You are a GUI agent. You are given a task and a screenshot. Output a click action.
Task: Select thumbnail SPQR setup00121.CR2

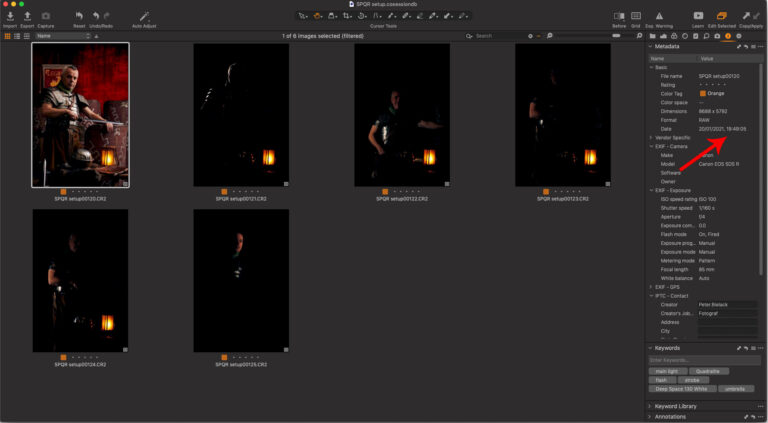[241, 115]
